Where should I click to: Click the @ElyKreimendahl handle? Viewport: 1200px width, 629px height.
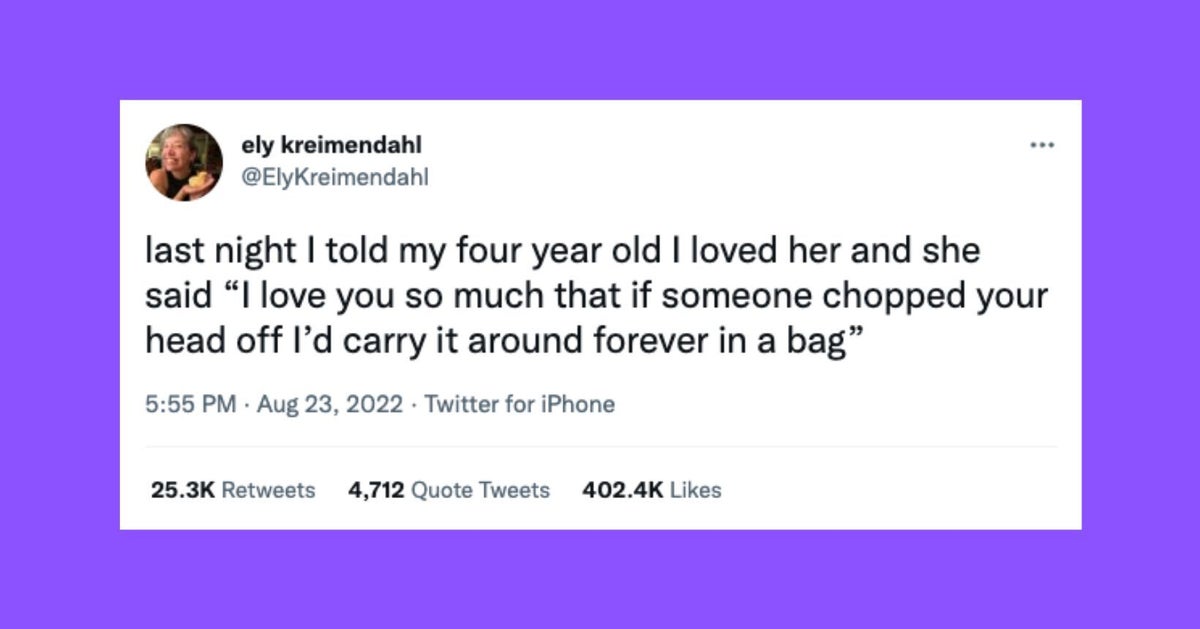334,178
